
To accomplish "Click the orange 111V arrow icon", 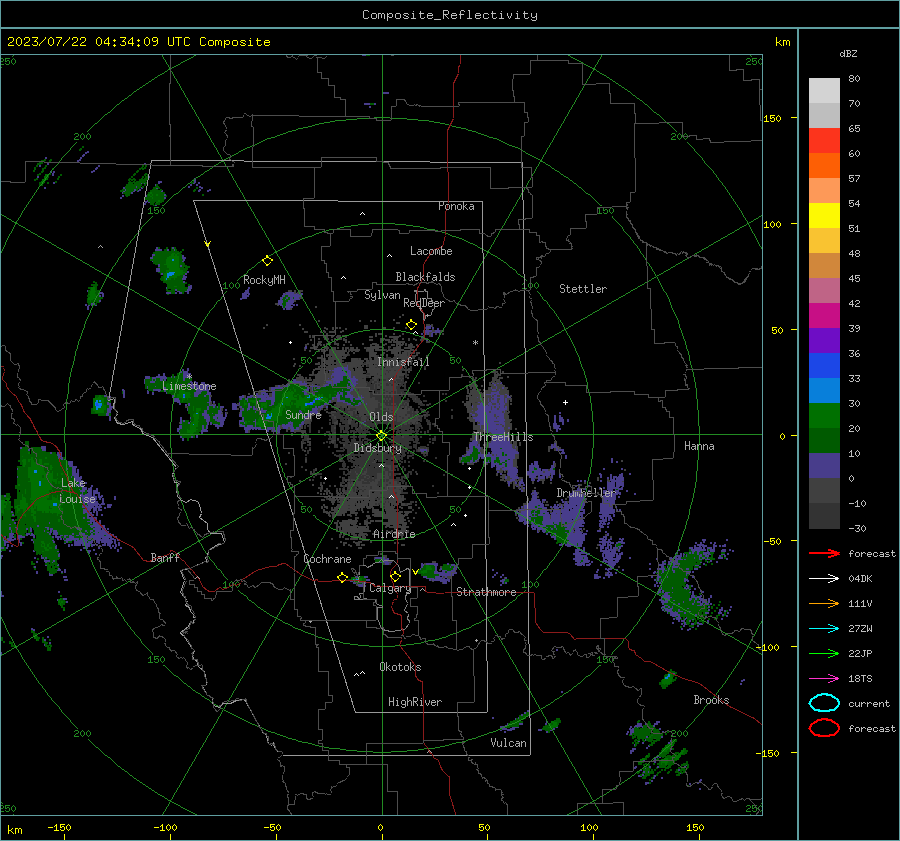I will coord(824,603).
